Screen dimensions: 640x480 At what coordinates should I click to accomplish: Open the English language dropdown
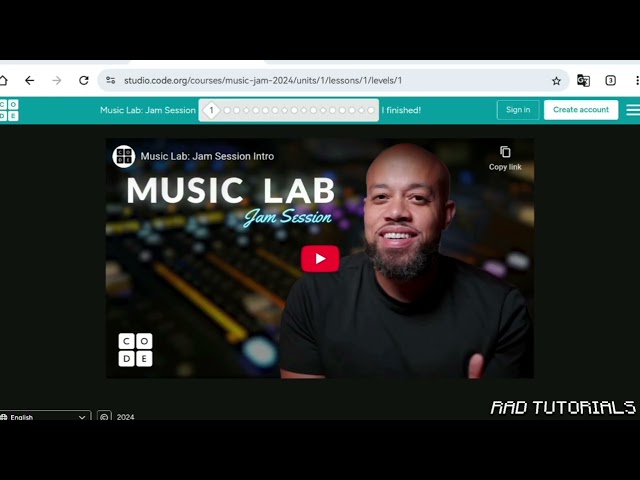(45, 416)
